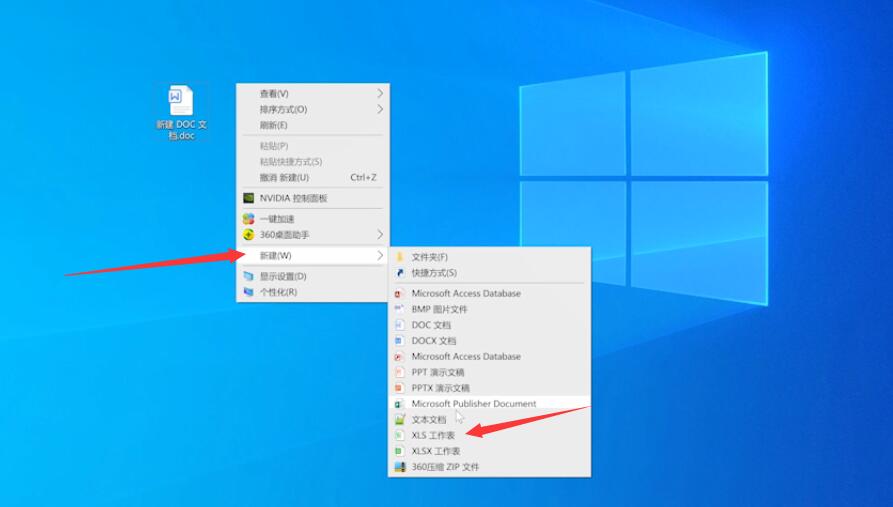Click the NVIDIA 控制面板 label text
Screen dimensions: 893x507
(x=294, y=198)
